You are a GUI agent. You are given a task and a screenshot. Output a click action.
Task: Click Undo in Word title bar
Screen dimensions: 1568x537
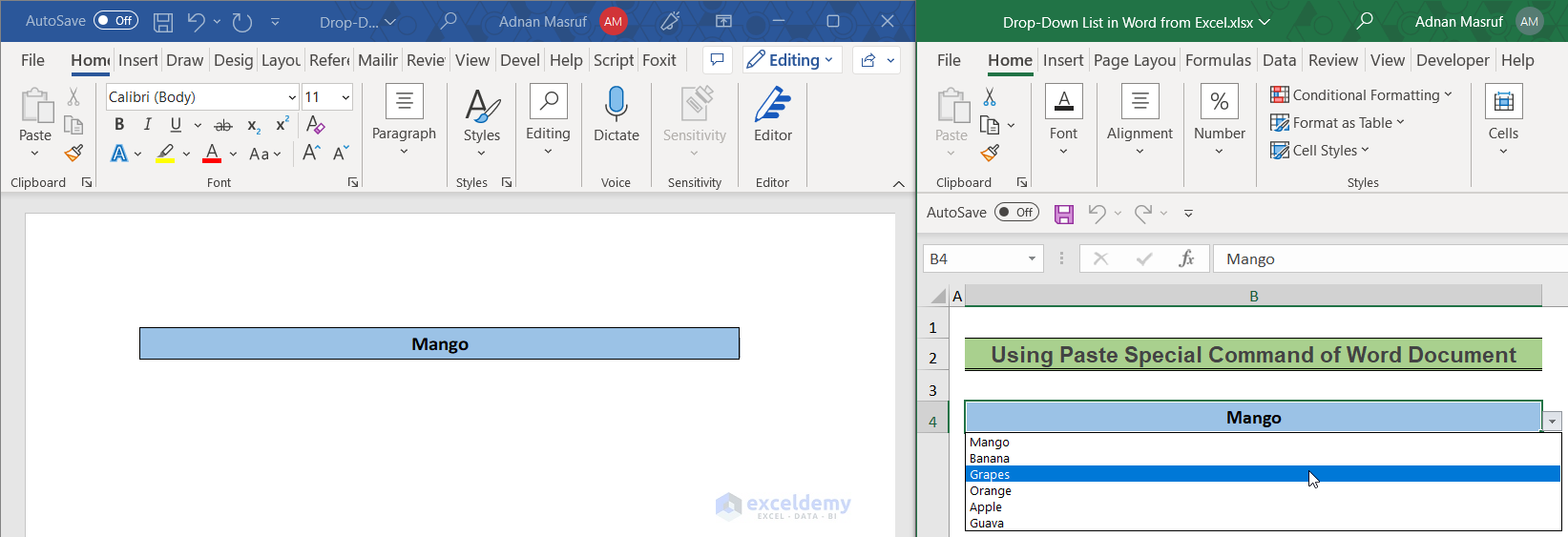(x=197, y=21)
